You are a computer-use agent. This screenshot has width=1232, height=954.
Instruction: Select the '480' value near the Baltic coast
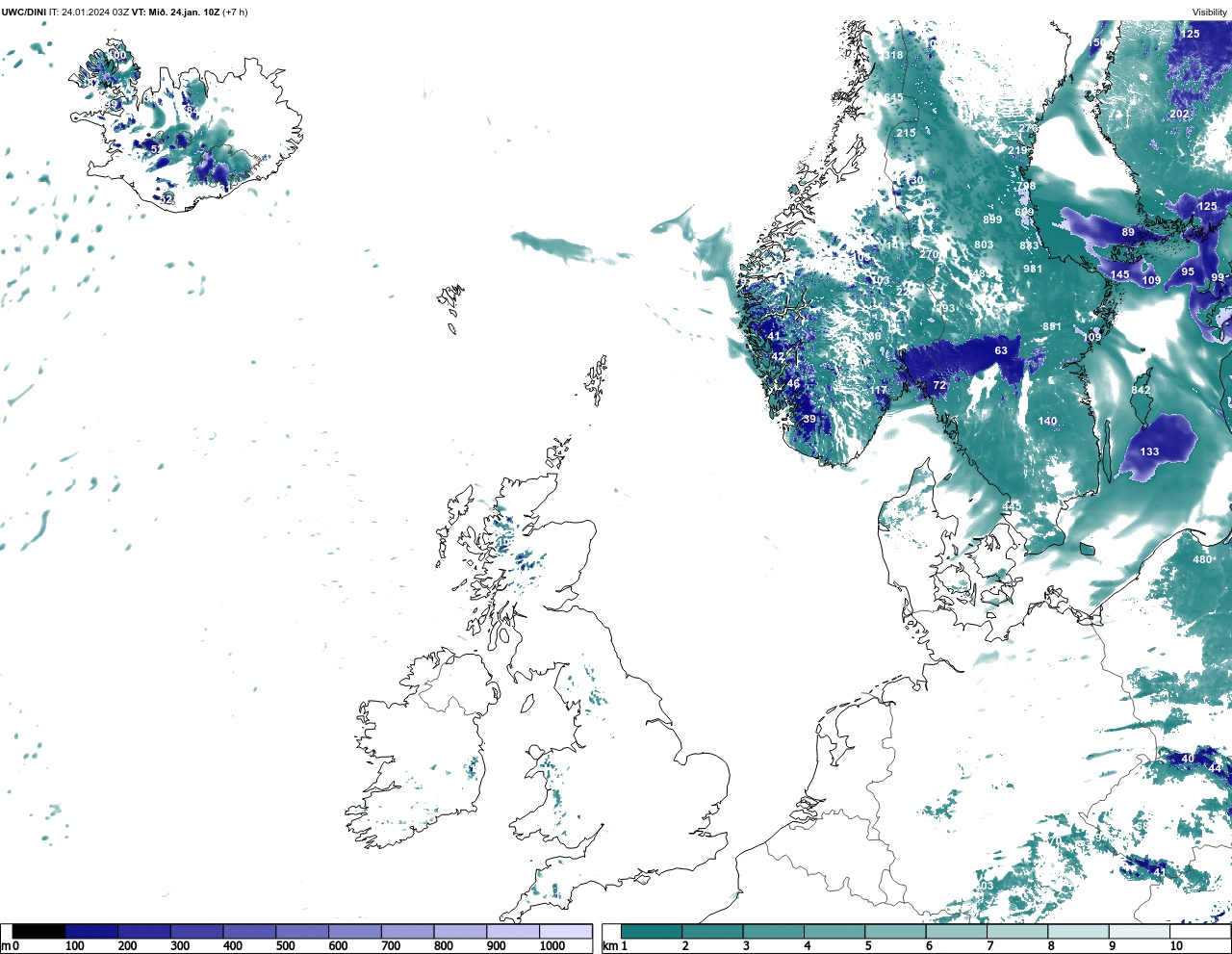[1202, 559]
